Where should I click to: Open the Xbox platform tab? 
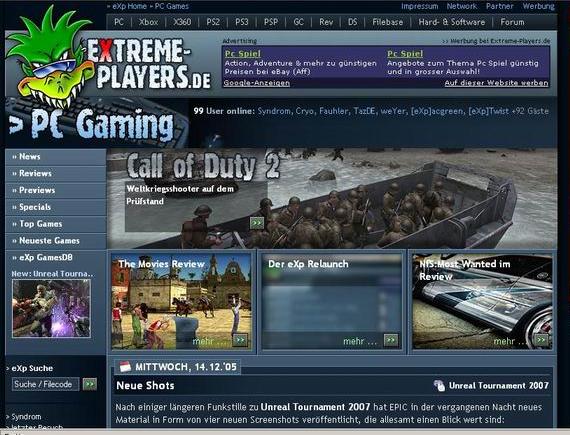[148, 22]
